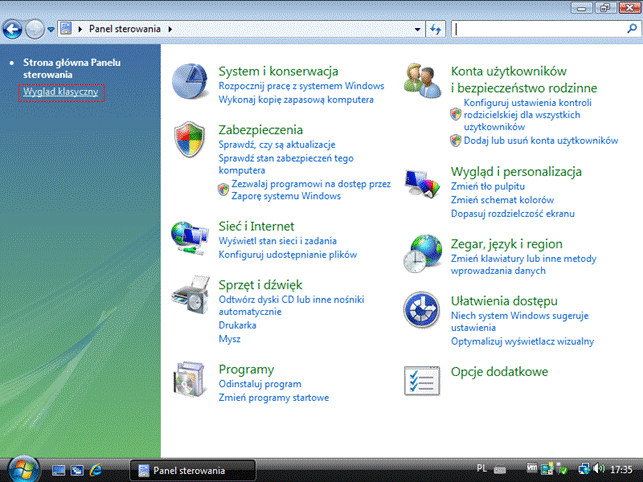643x482 pixels.
Task: Click the Zabezpieczenia shield icon
Action: click(x=189, y=139)
